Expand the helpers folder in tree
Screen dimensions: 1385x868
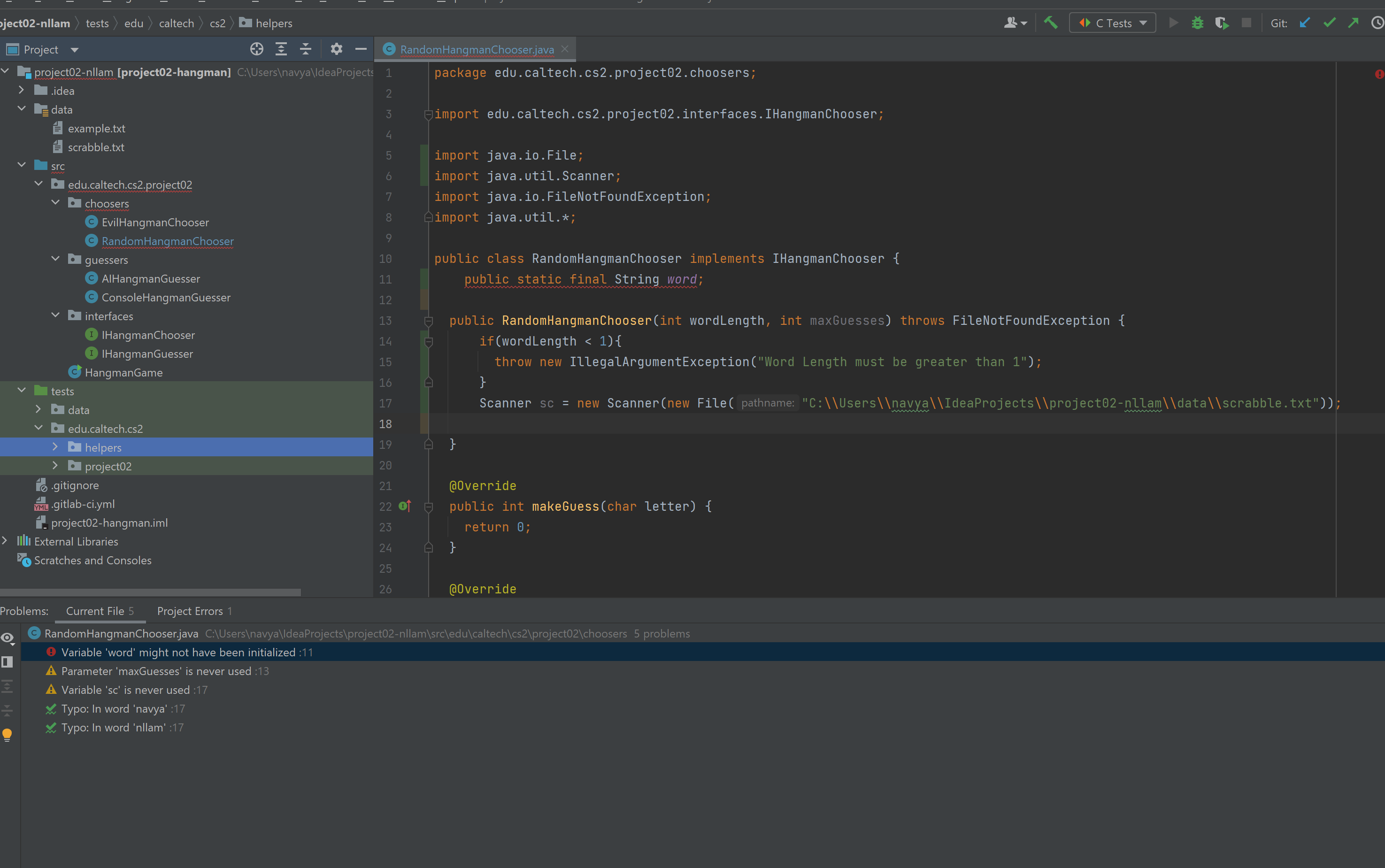(55, 446)
